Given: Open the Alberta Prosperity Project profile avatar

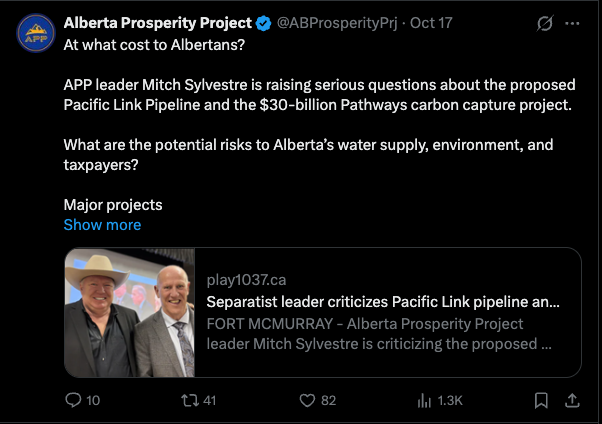Looking at the screenshot, I should click(x=36, y=33).
